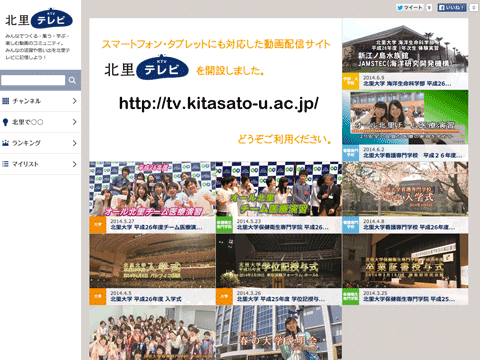Click the Facebook like button
This screenshot has height=360, width=480.
click(x=452, y=7)
